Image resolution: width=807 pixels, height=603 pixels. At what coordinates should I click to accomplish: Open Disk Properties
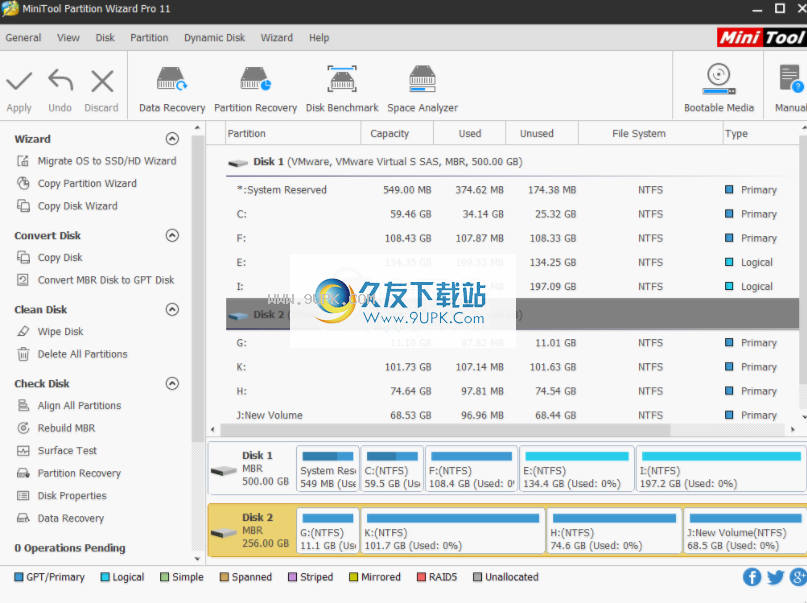tap(72, 496)
